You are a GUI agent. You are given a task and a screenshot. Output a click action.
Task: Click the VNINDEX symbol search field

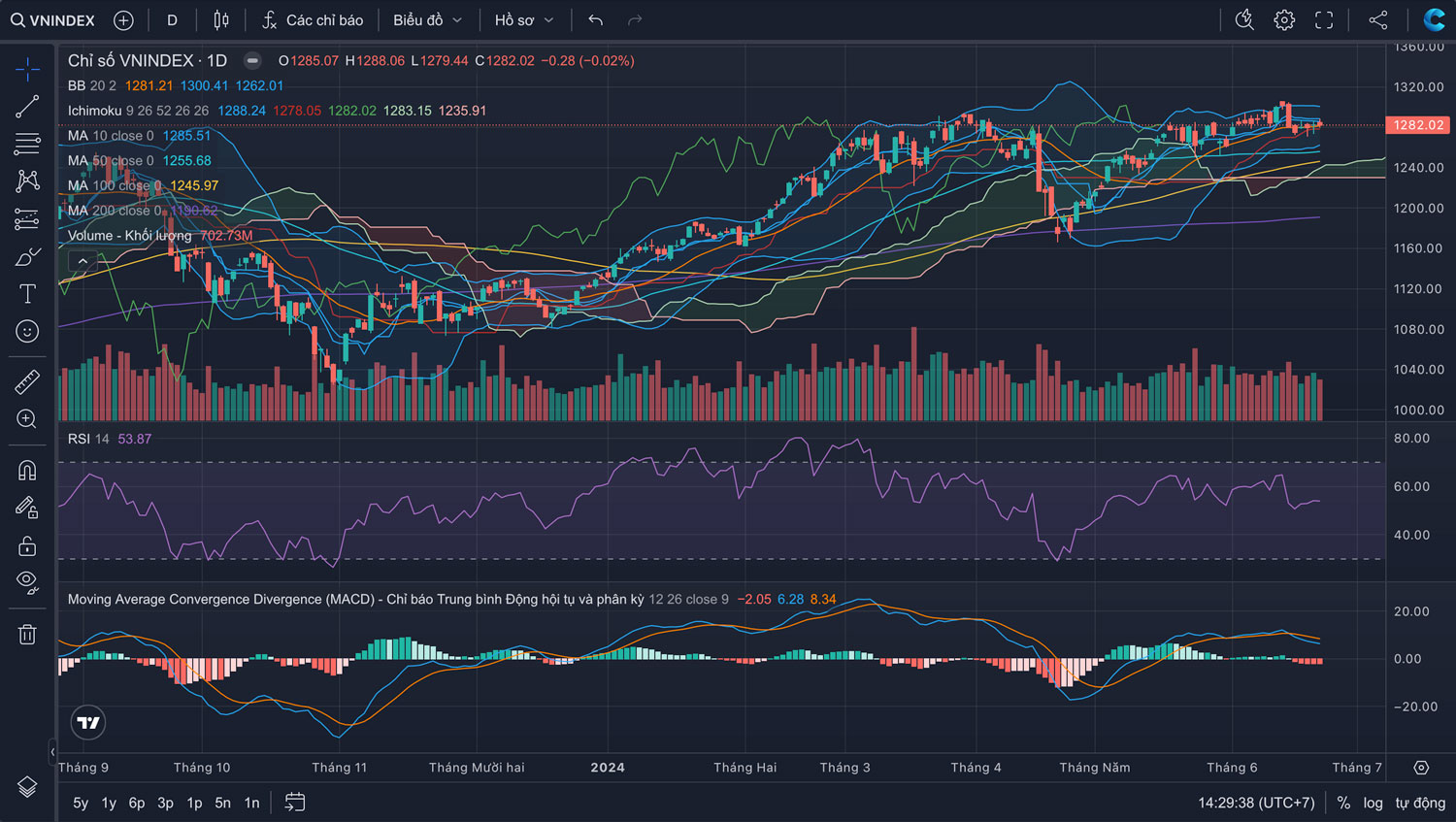pos(53,20)
